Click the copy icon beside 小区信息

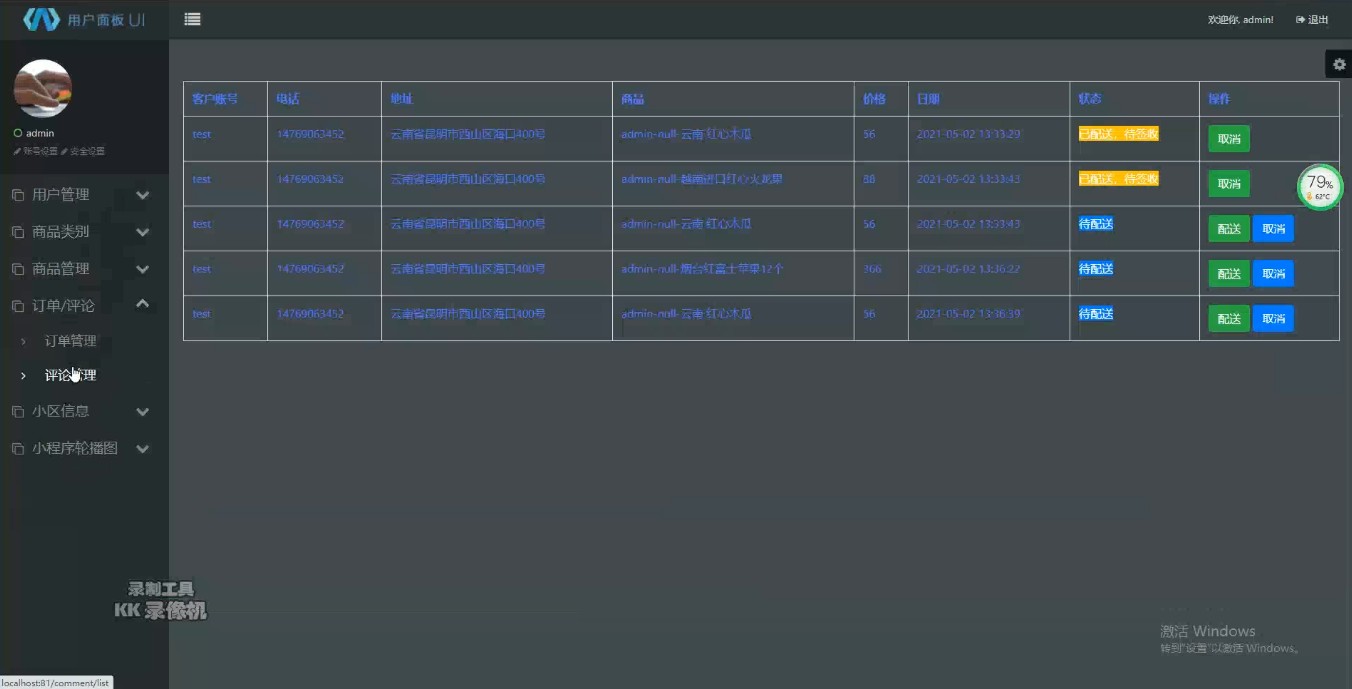point(17,411)
